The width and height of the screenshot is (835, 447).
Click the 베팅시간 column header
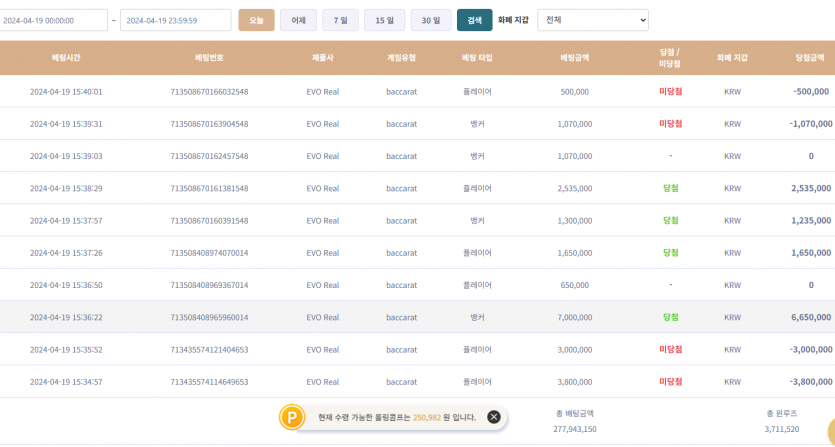tap(66, 58)
